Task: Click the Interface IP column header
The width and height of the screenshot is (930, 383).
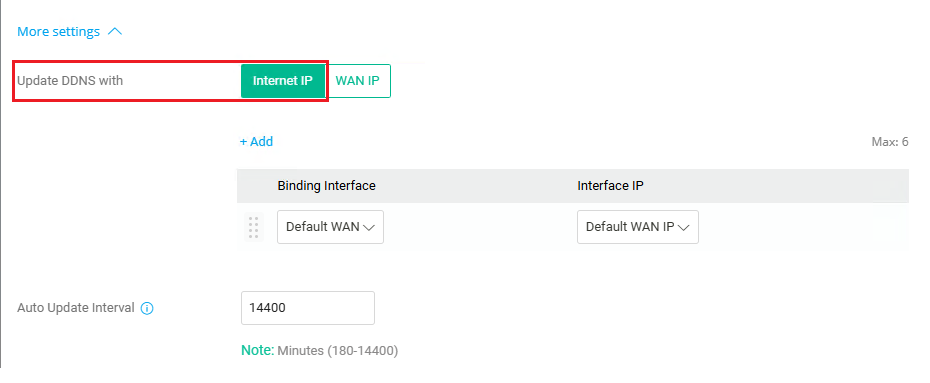Action: pos(610,186)
